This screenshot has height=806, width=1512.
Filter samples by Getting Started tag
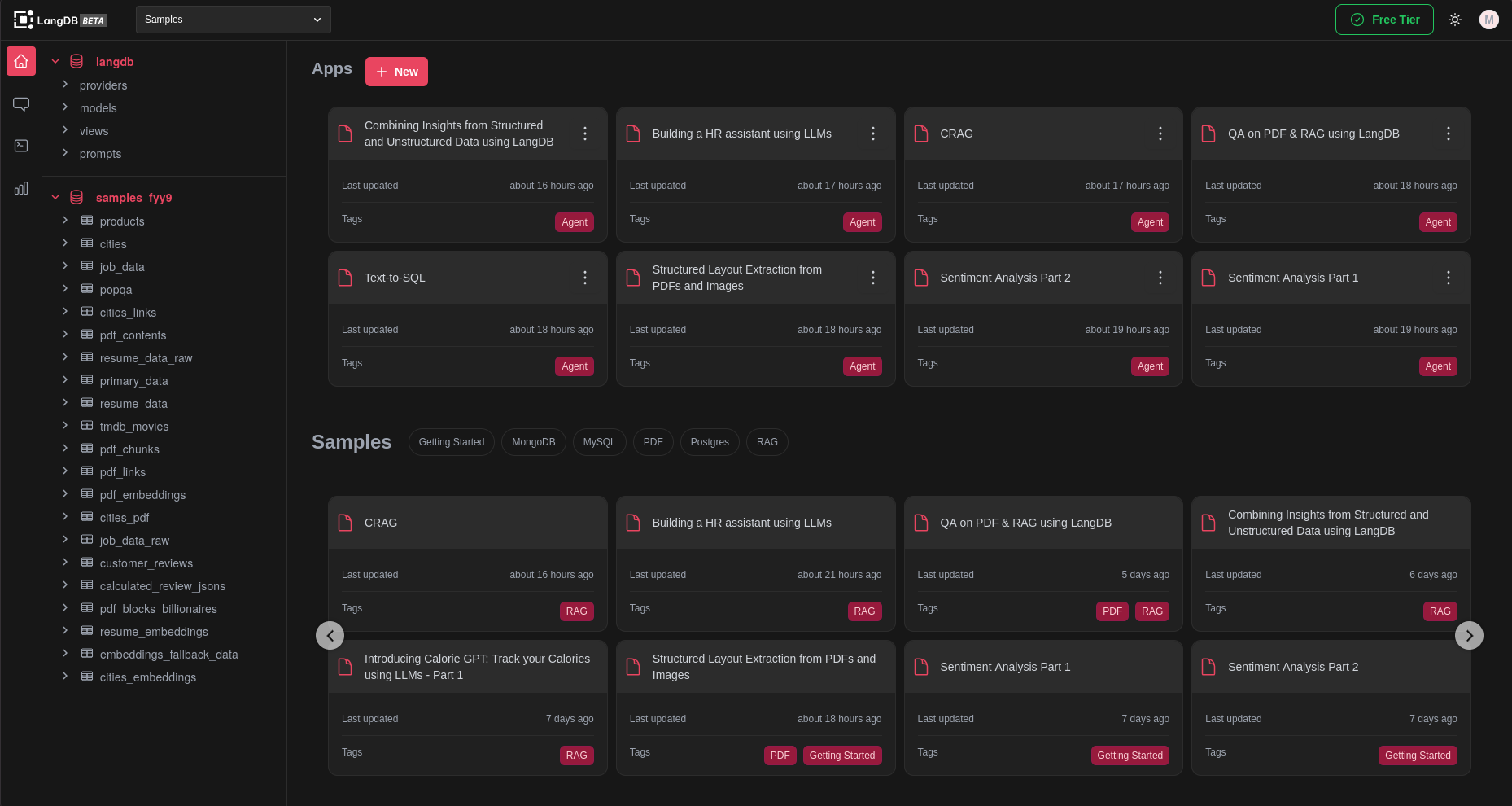pyautogui.click(x=452, y=442)
